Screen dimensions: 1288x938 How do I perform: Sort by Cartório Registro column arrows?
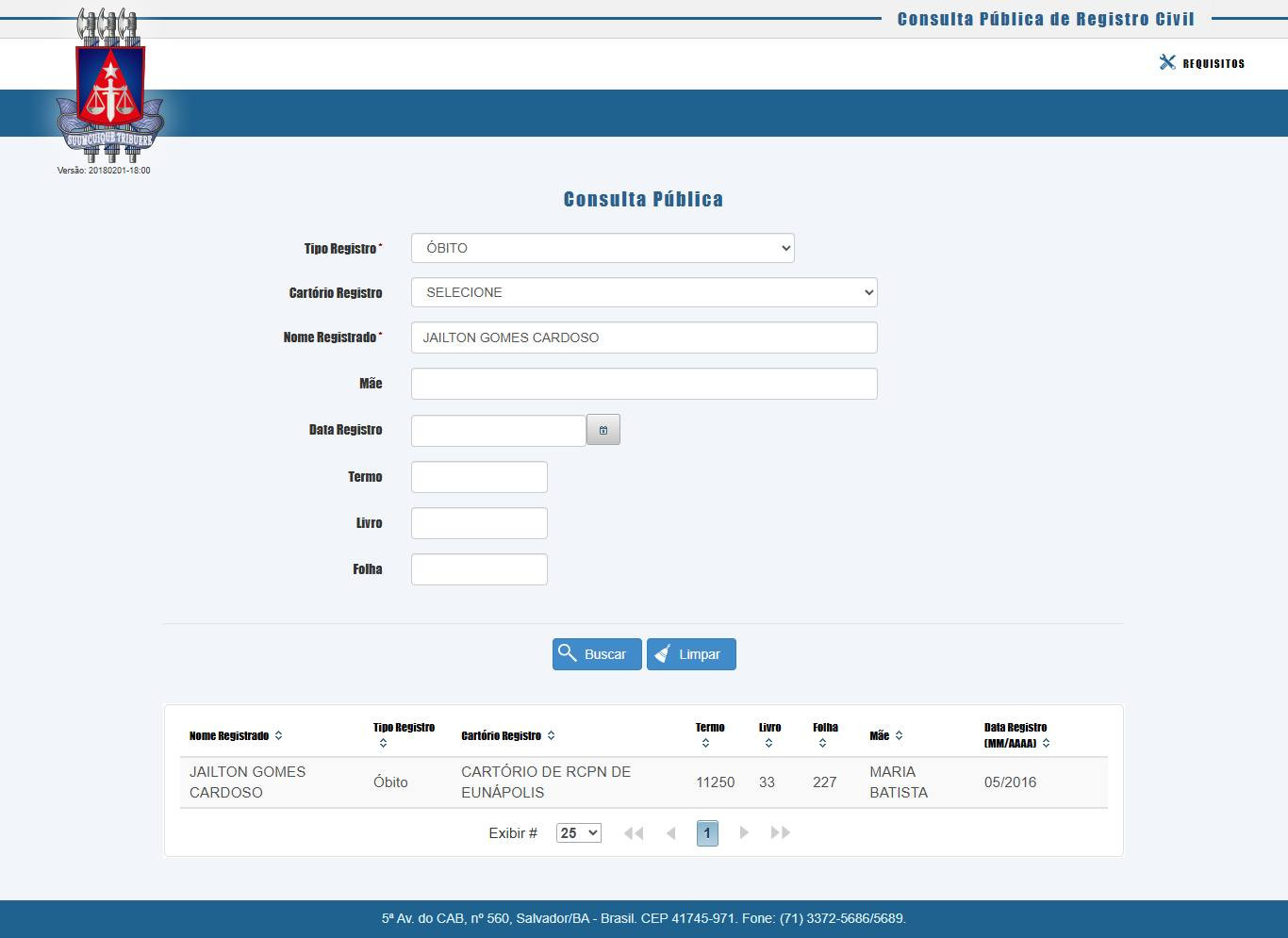(551, 735)
